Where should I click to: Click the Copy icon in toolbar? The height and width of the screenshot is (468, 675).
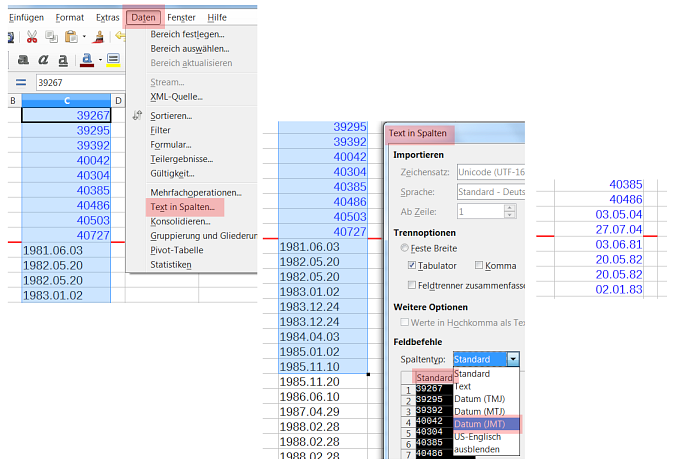(52, 37)
